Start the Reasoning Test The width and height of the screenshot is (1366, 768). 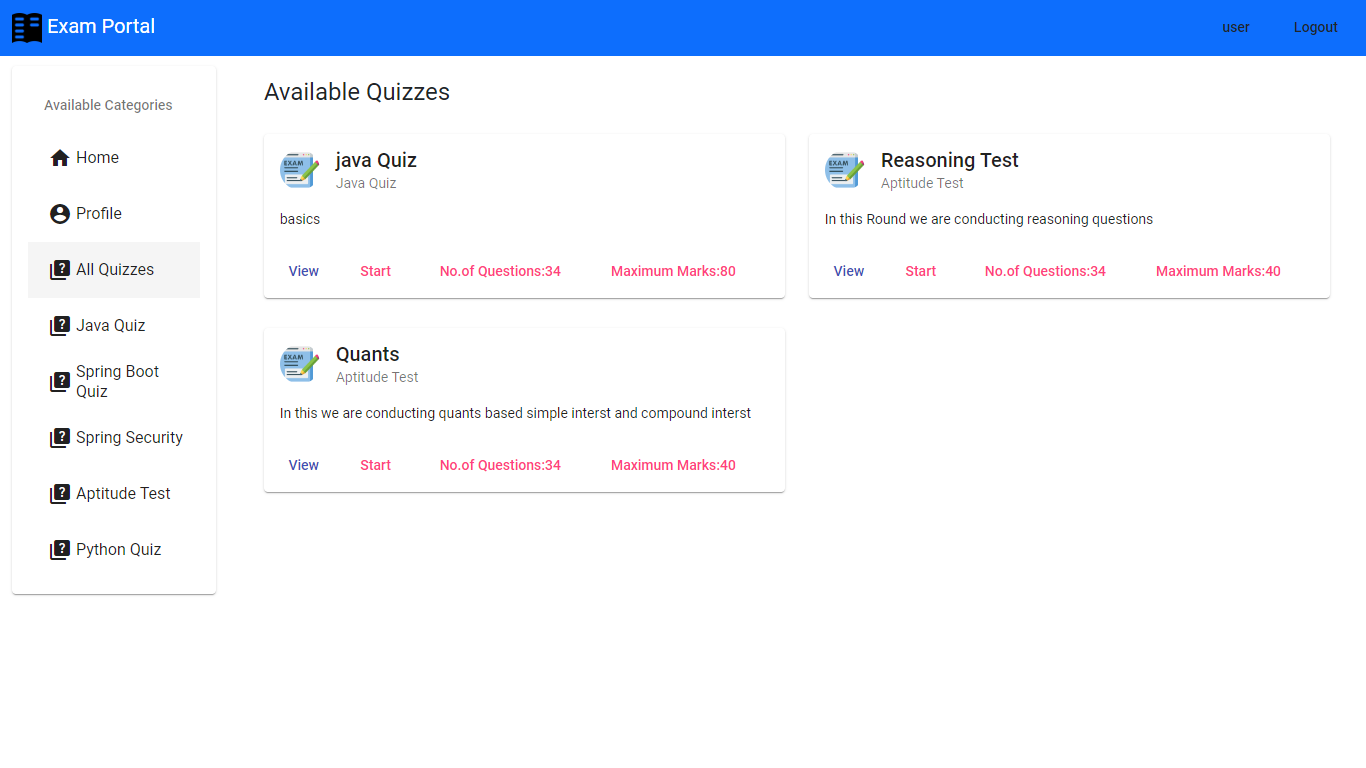(x=920, y=271)
